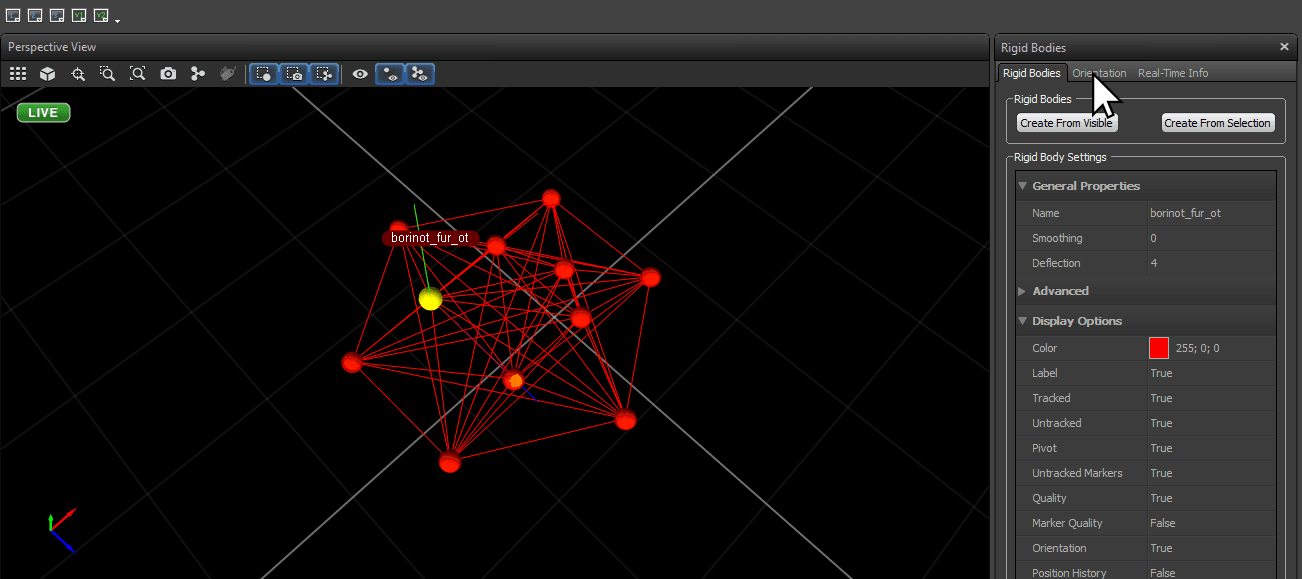Screen dimensions: 1302x579
Task: Collapse General Properties section
Action: 1022,186
